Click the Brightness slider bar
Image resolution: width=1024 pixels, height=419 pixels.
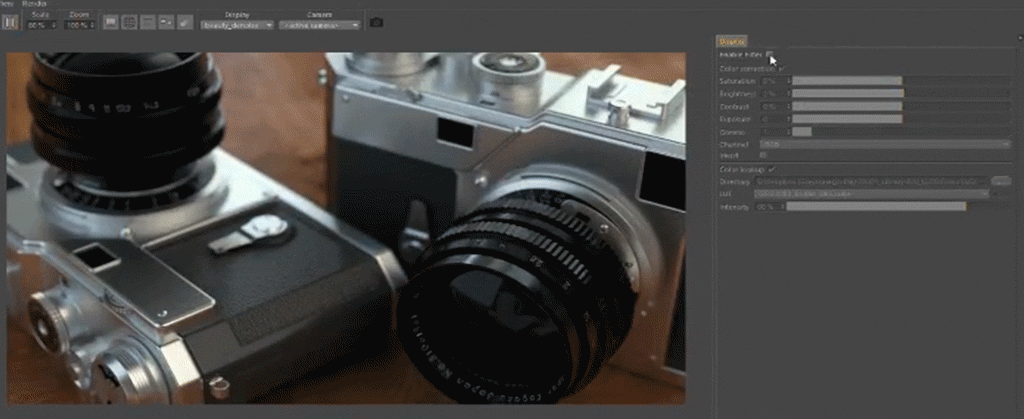[x=902, y=94]
